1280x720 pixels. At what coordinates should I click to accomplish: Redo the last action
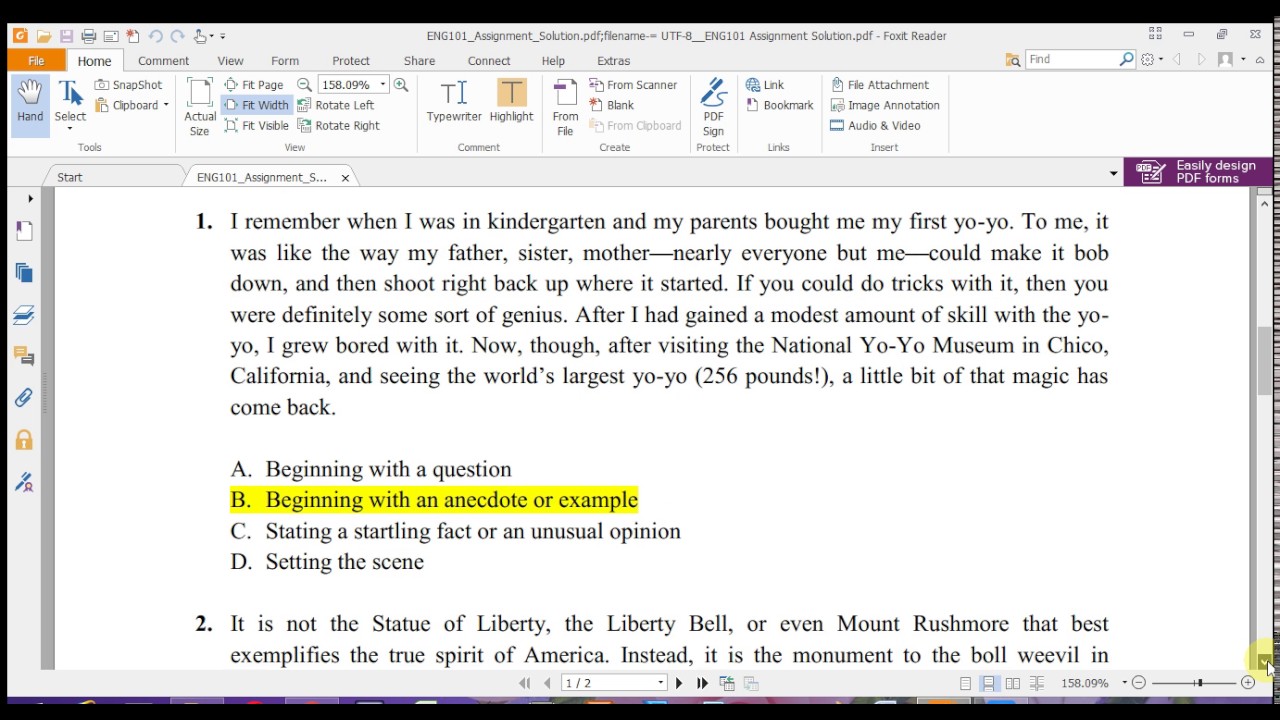coord(177,36)
